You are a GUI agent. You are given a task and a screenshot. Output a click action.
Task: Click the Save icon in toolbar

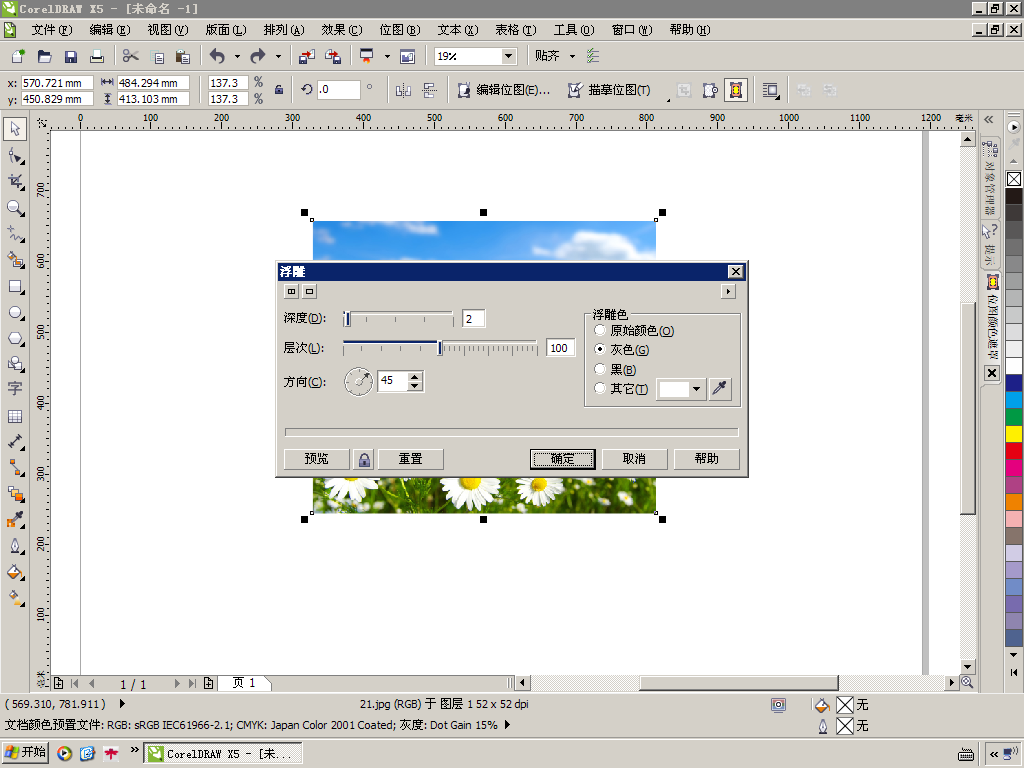click(x=71, y=57)
